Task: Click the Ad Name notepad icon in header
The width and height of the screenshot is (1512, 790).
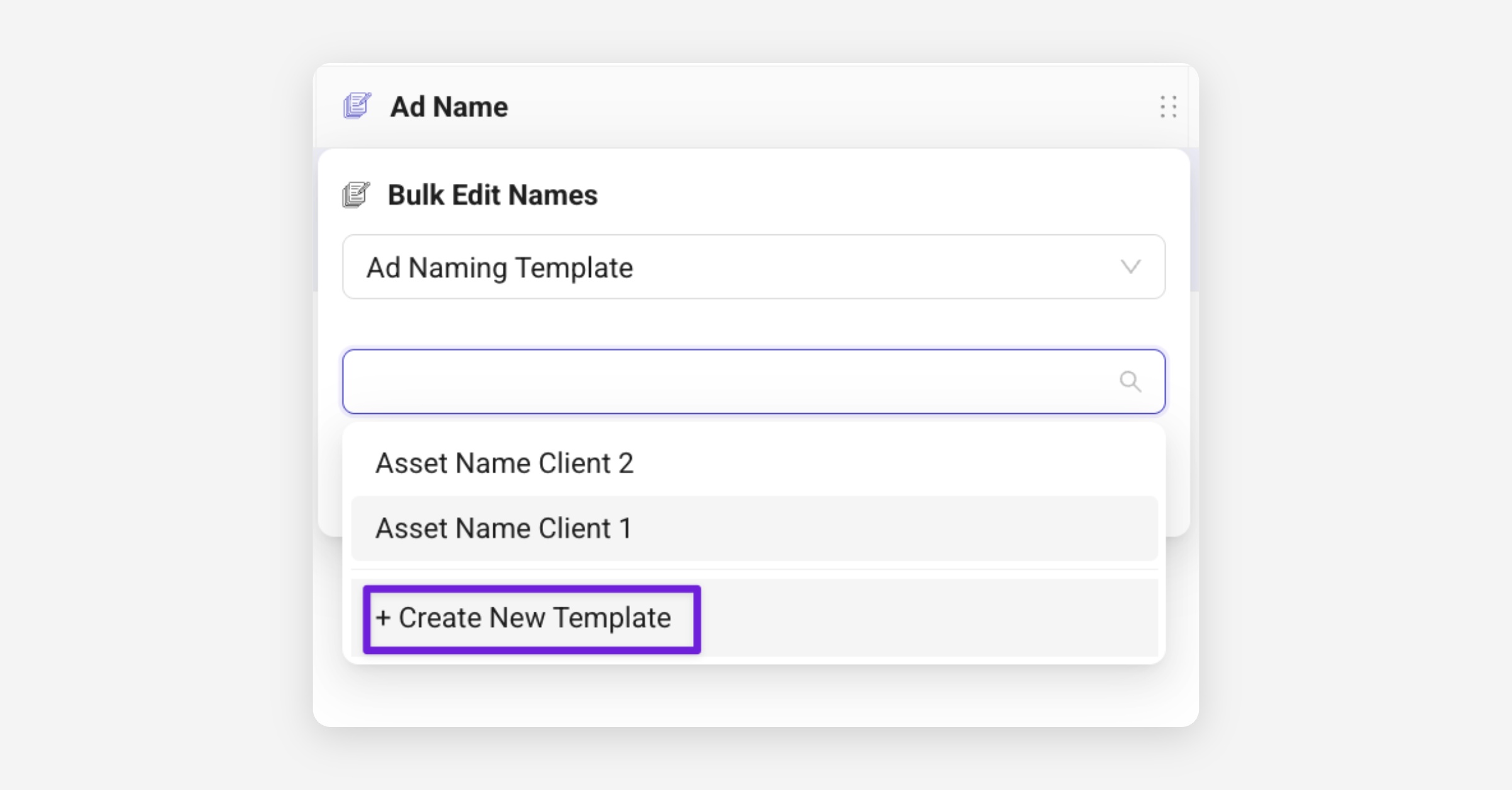Action: 357,106
